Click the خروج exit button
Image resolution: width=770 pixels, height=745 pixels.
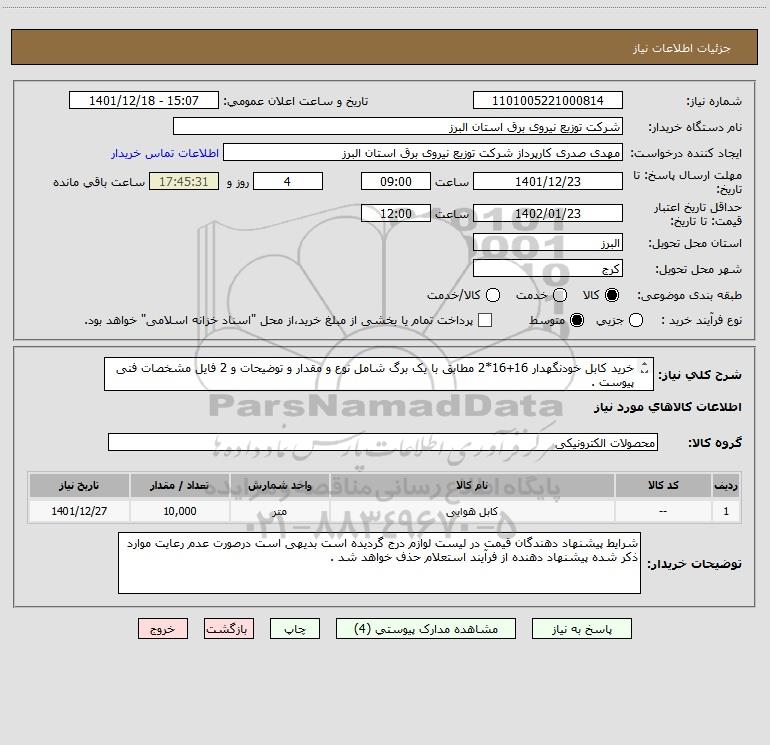tap(163, 629)
